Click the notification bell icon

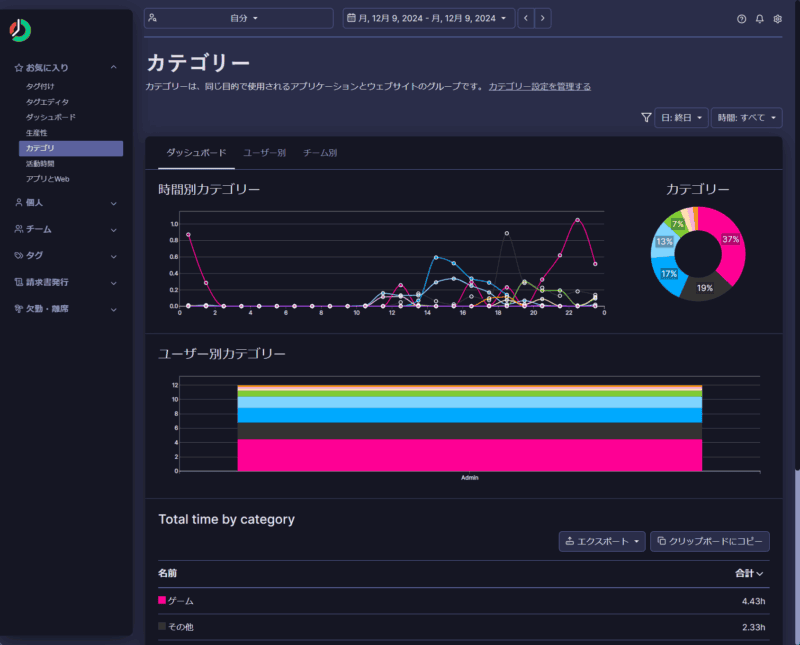760,18
